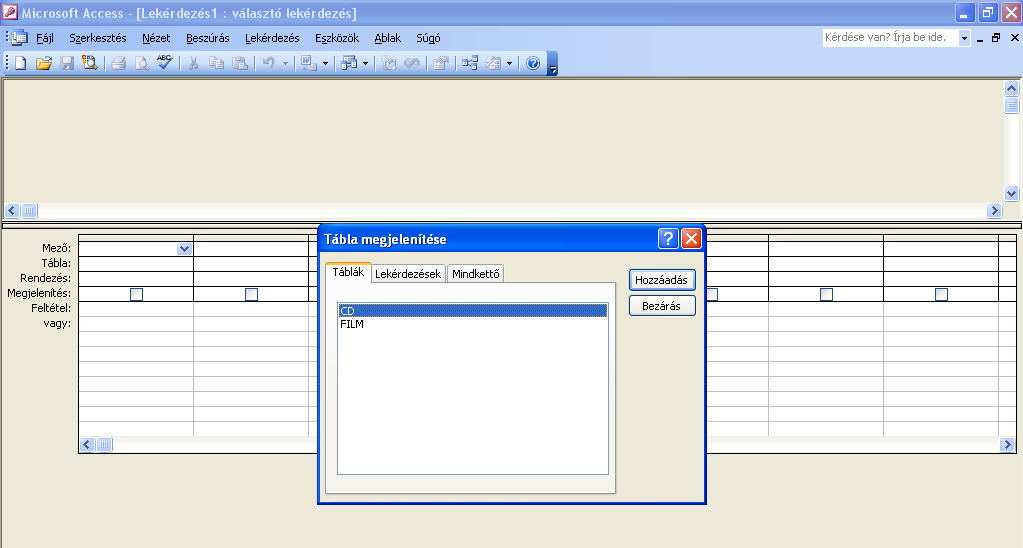Open the Ablak menu
This screenshot has width=1023, height=548.
(x=388, y=38)
